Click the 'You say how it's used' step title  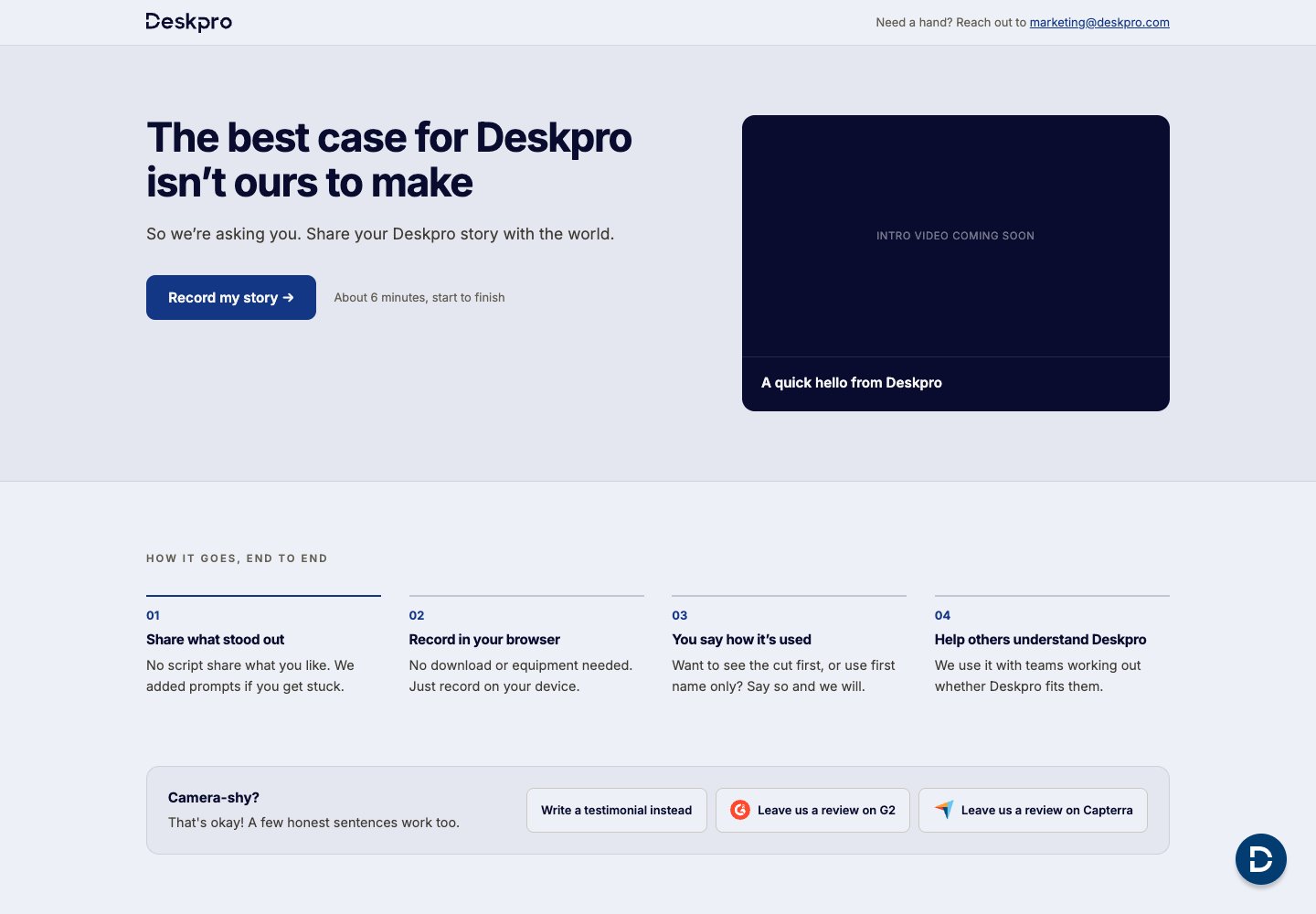pos(741,640)
